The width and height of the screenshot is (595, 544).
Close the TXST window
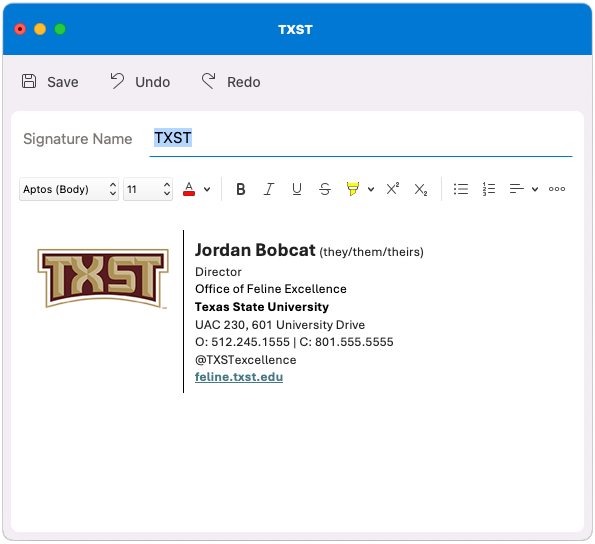pos(20,29)
